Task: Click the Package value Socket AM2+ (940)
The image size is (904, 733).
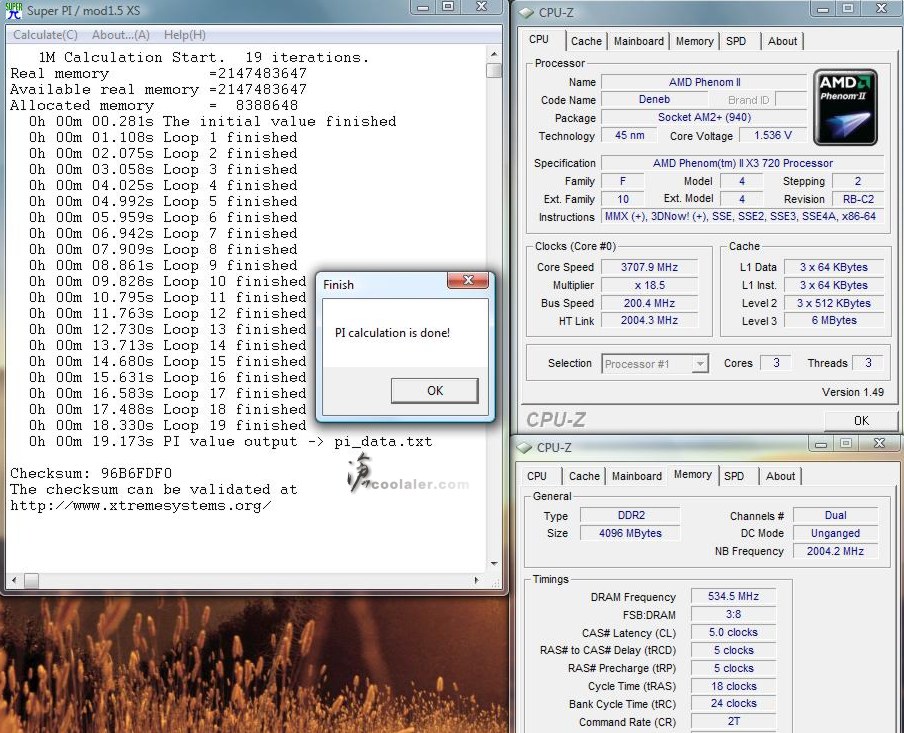Action: [x=704, y=117]
